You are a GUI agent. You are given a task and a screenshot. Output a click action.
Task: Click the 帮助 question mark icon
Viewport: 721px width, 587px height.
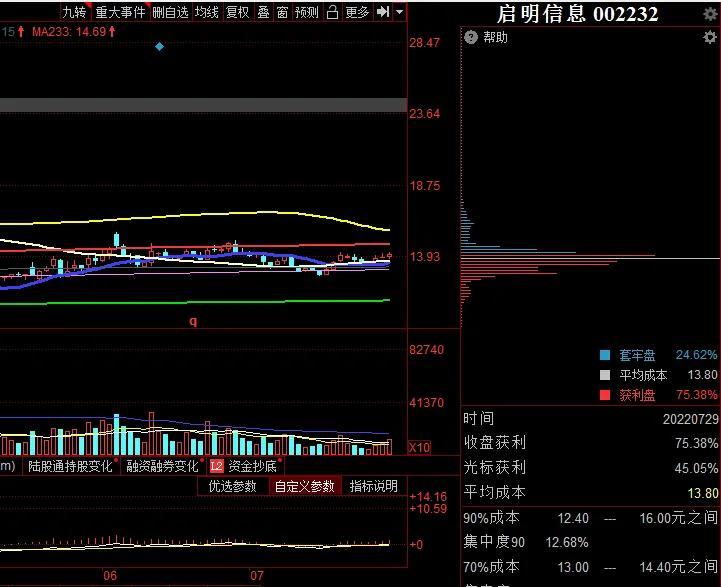pyautogui.click(x=471, y=37)
